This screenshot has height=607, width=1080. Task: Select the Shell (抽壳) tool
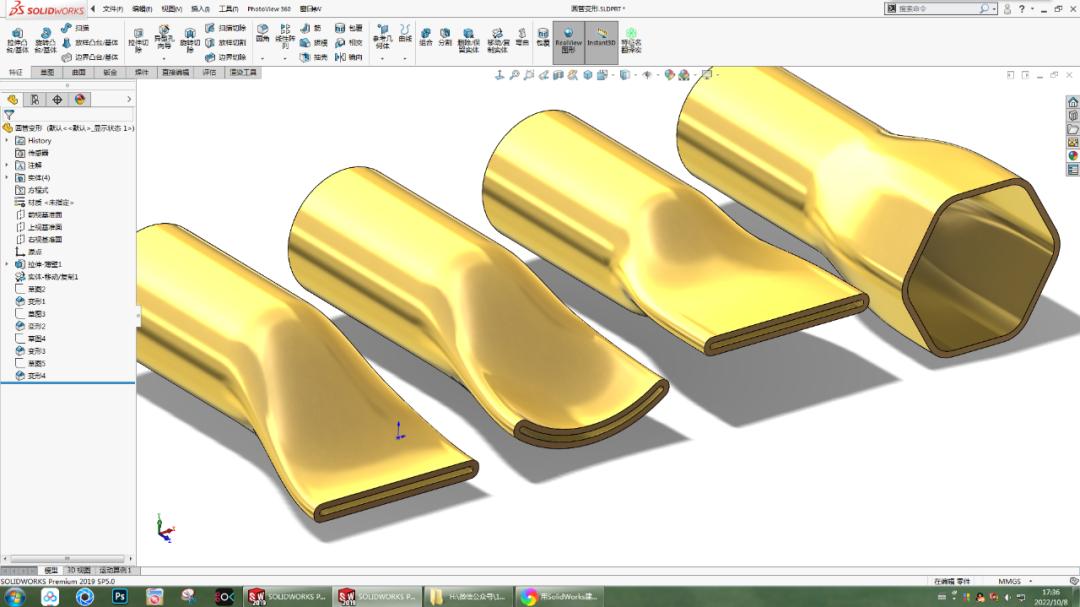pos(305,58)
